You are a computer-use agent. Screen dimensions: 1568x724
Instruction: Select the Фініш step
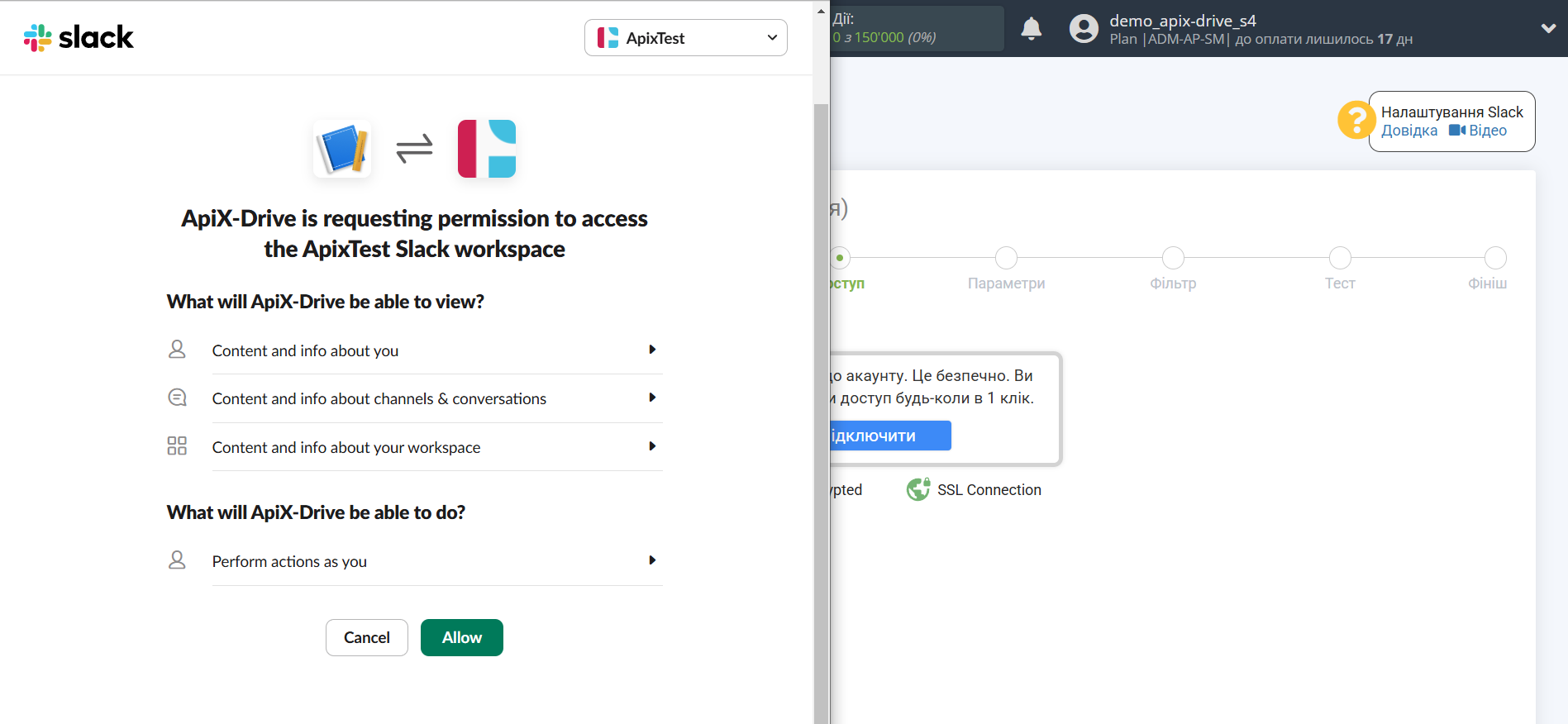click(1487, 283)
